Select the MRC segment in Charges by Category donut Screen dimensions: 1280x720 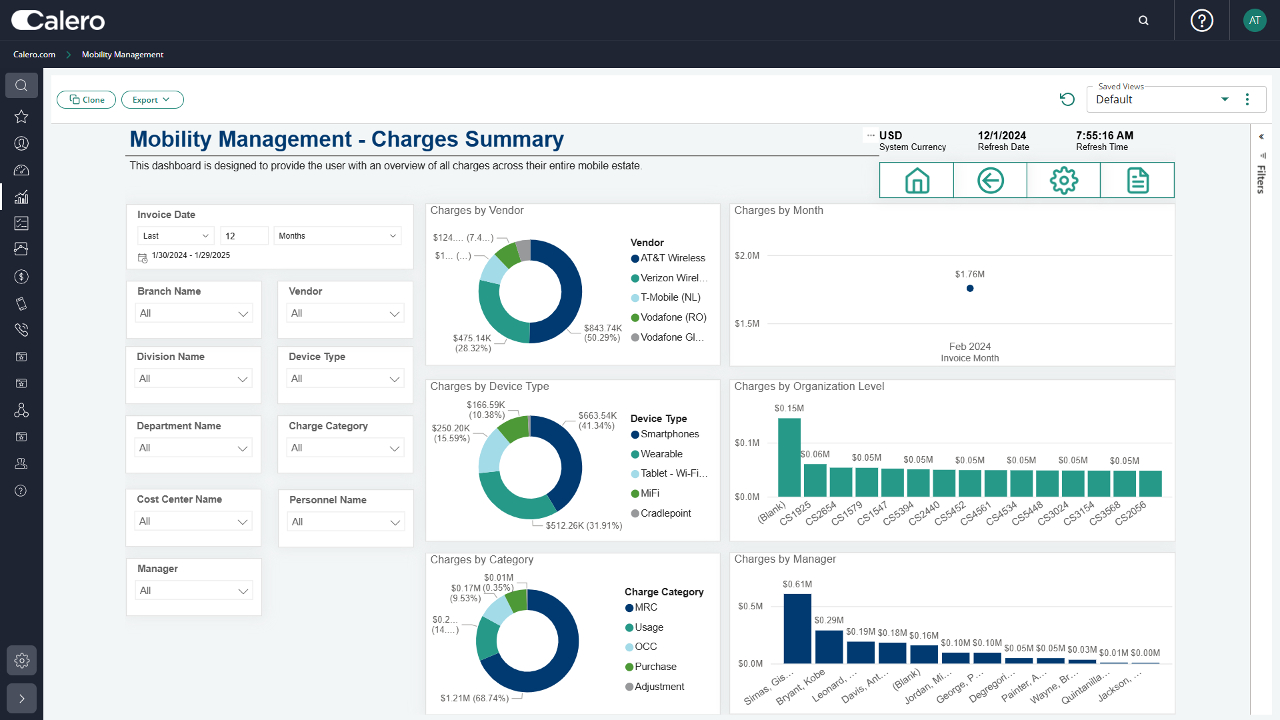(568, 640)
